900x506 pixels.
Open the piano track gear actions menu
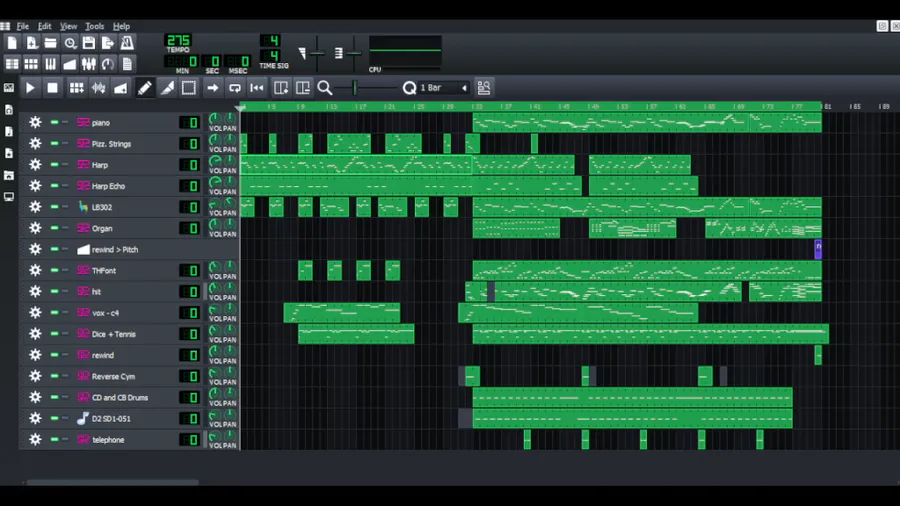pos(35,122)
